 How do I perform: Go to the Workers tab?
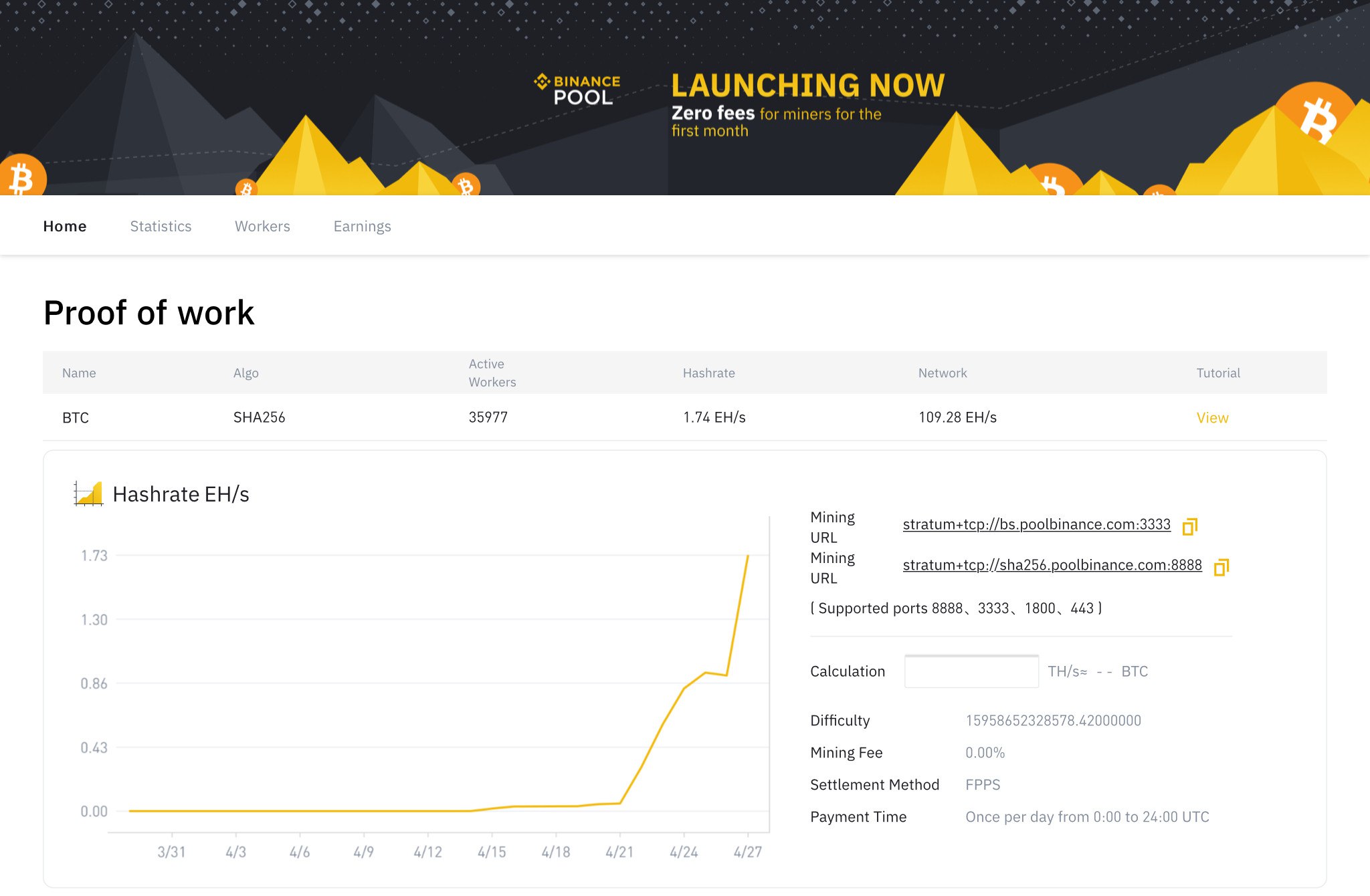click(x=262, y=226)
